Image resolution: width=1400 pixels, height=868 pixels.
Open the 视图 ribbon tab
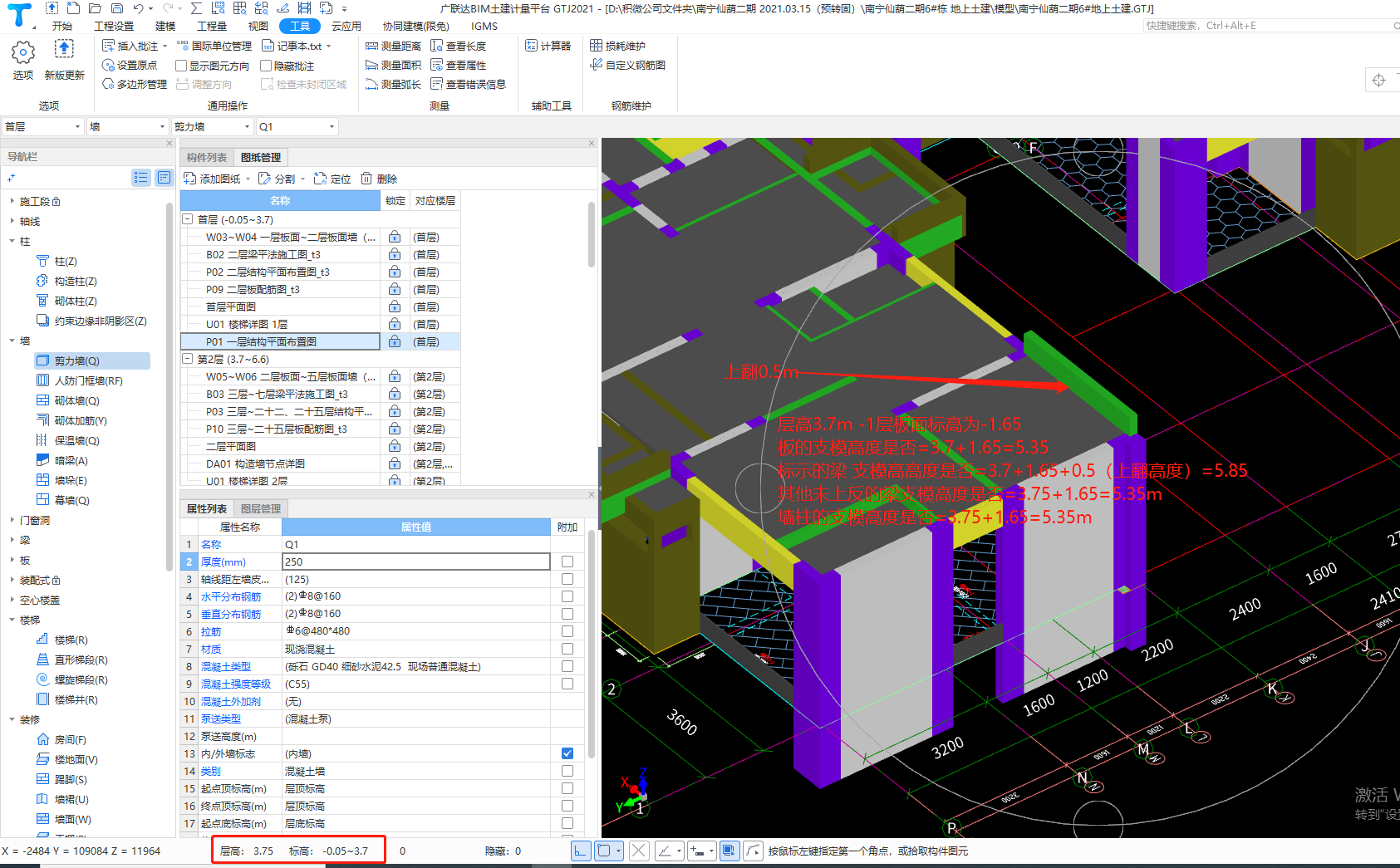pyautogui.click(x=258, y=26)
